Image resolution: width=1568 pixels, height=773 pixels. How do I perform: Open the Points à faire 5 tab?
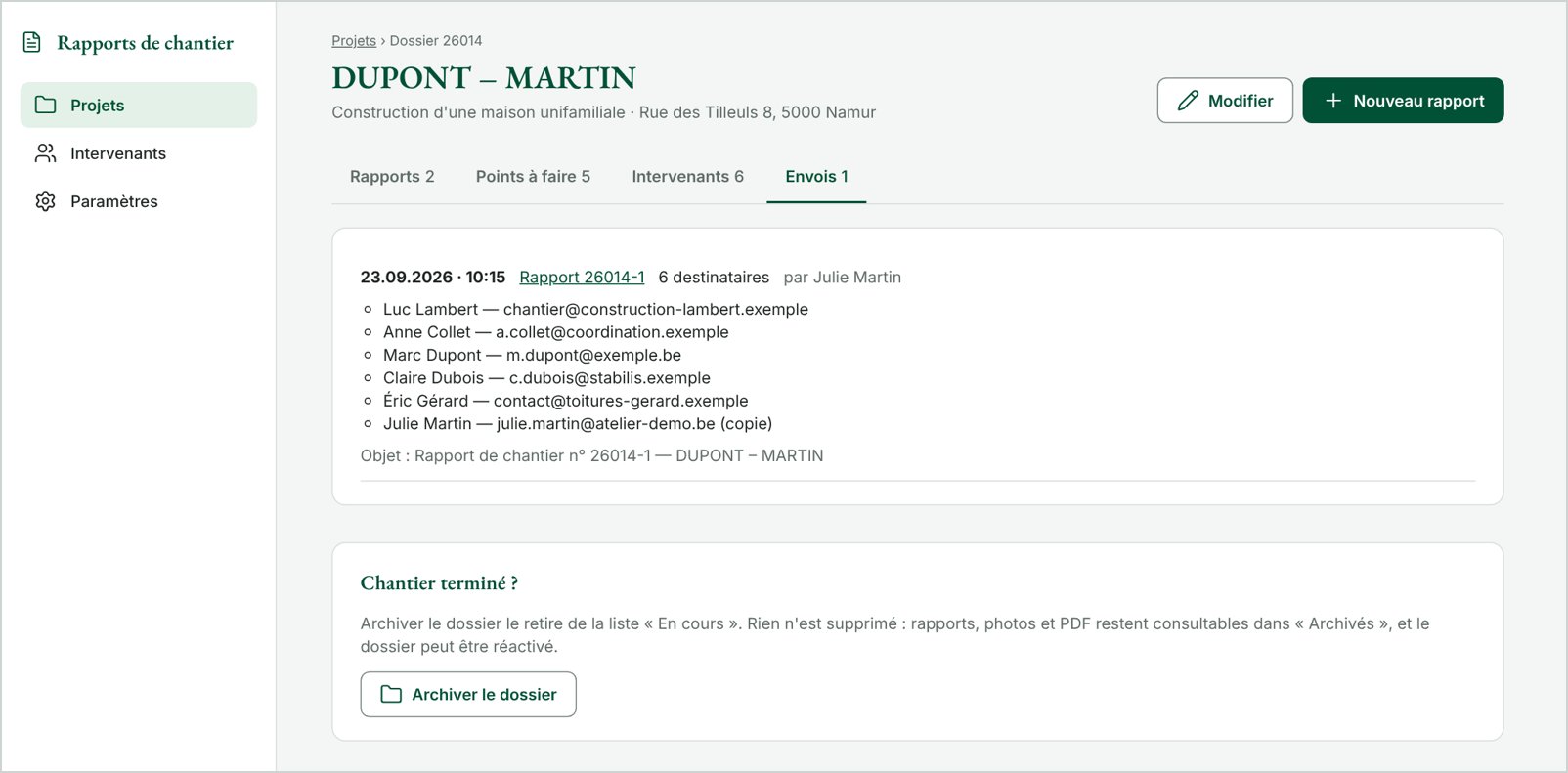[x=533, y=177]
